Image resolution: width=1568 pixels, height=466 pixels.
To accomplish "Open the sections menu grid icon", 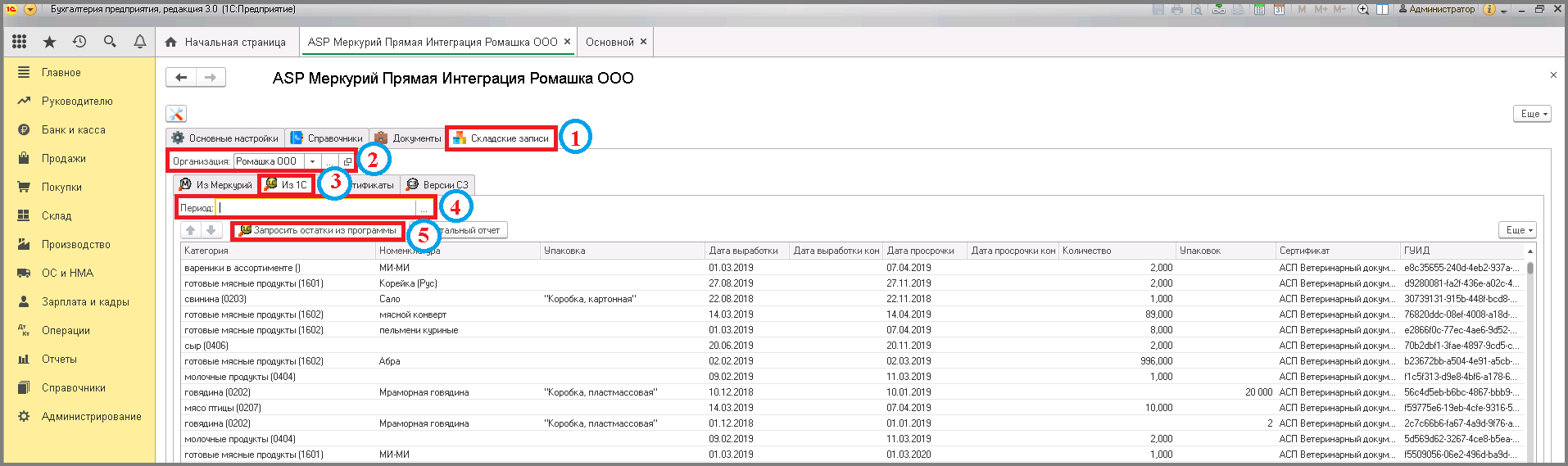I will tap(19, 41).
